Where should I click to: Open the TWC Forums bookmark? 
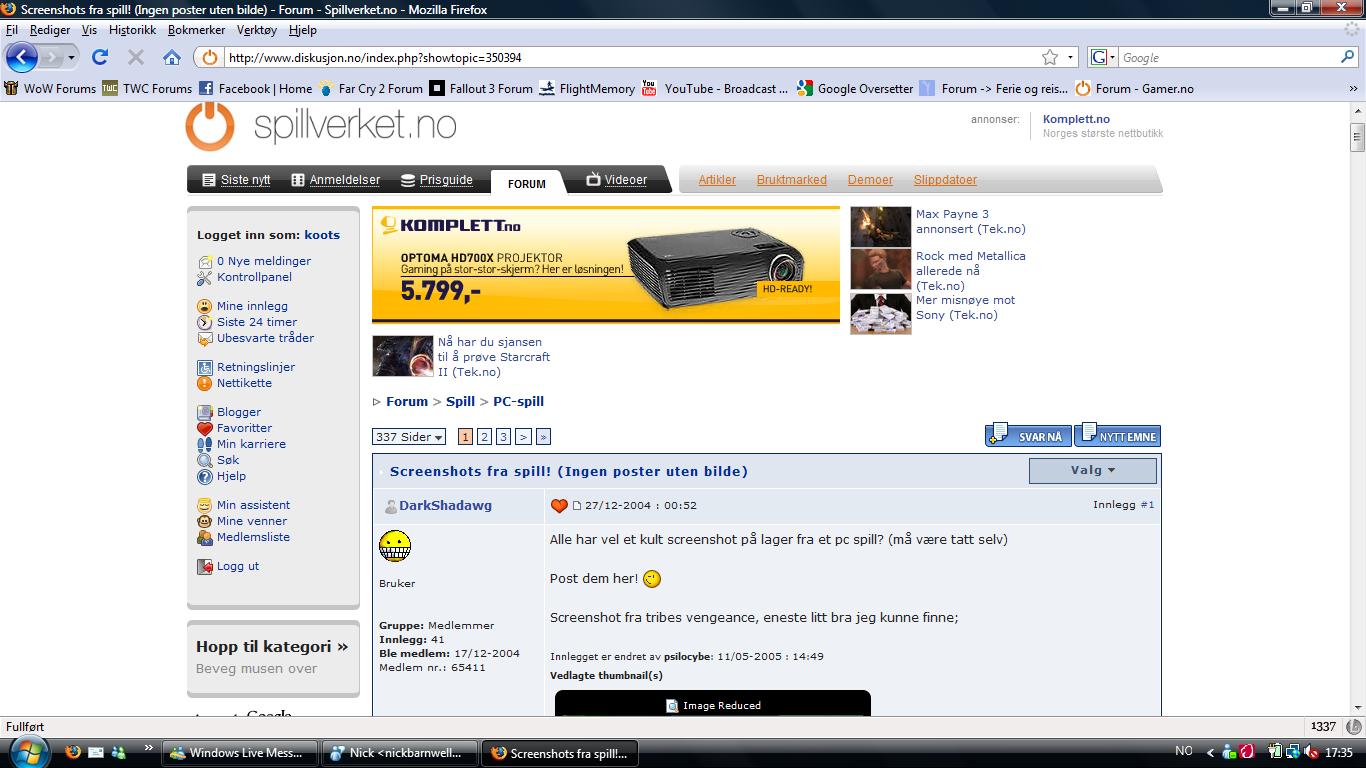pos(147,88)
